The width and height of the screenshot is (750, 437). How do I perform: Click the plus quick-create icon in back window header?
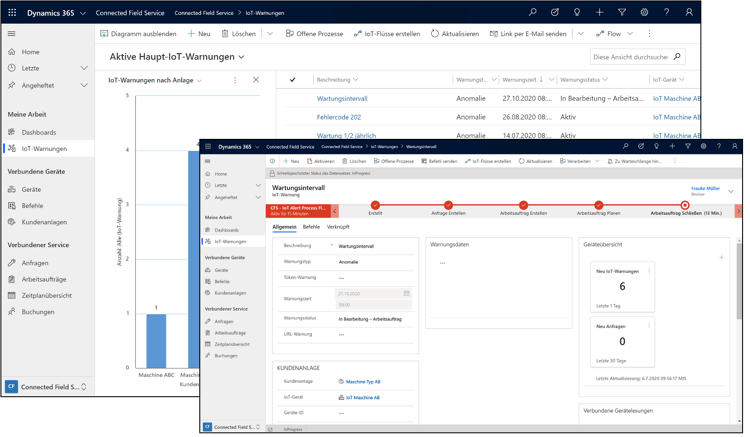[599, 13]
